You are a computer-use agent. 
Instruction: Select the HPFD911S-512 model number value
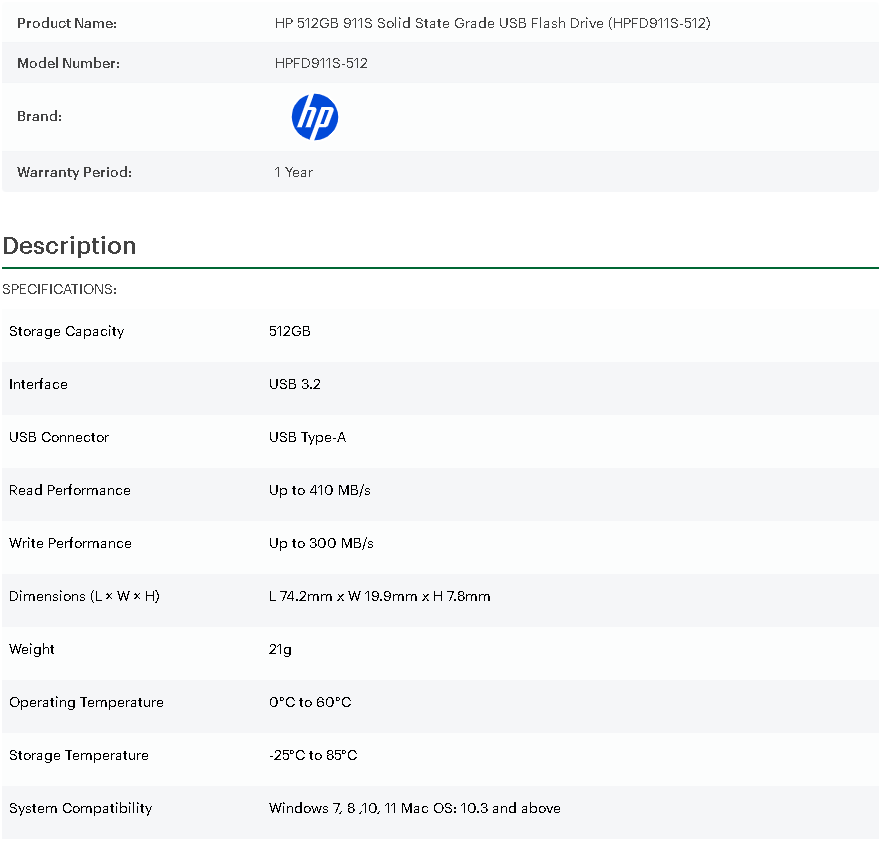coord(321,63)
